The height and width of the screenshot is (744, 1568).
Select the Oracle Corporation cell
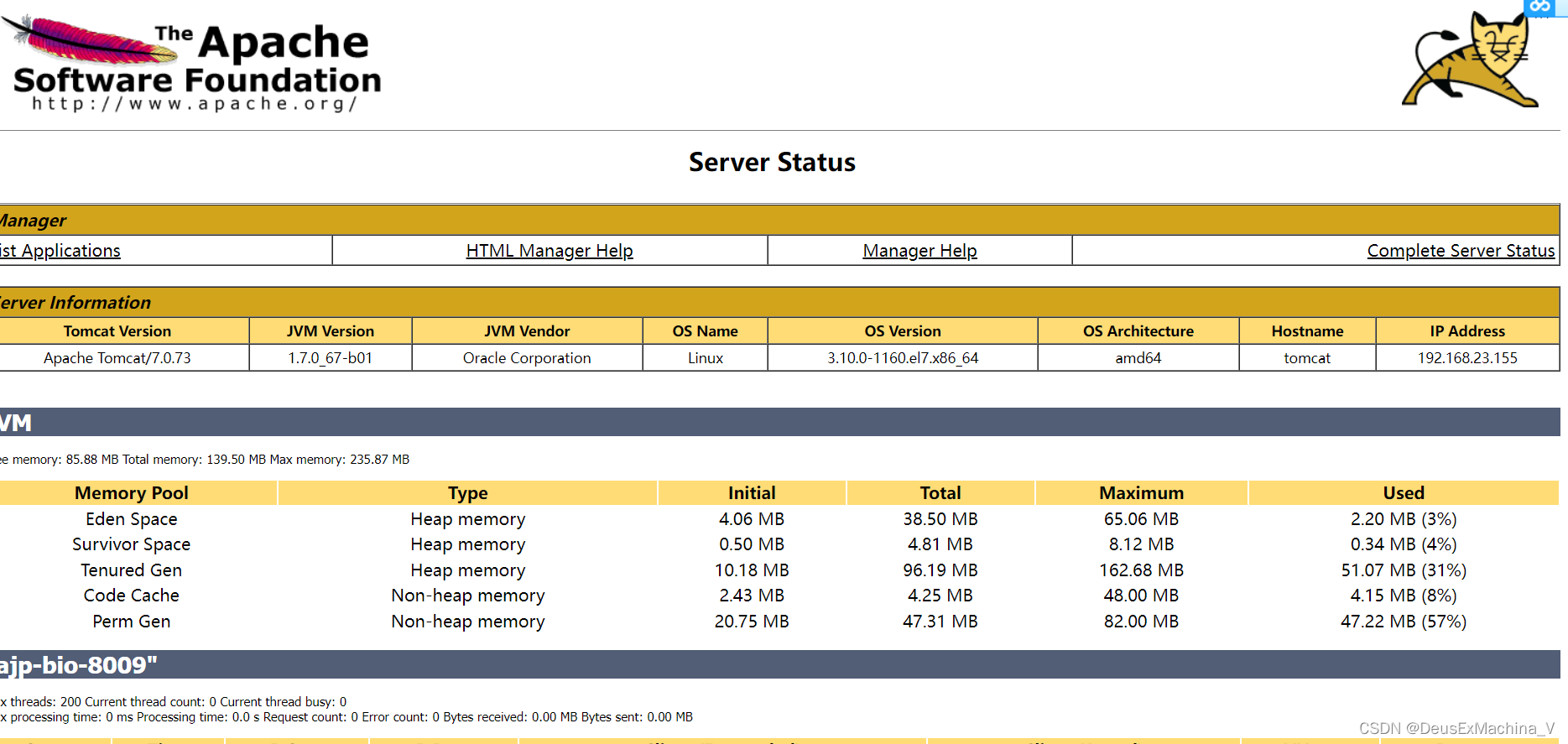(x=527, y=358)
